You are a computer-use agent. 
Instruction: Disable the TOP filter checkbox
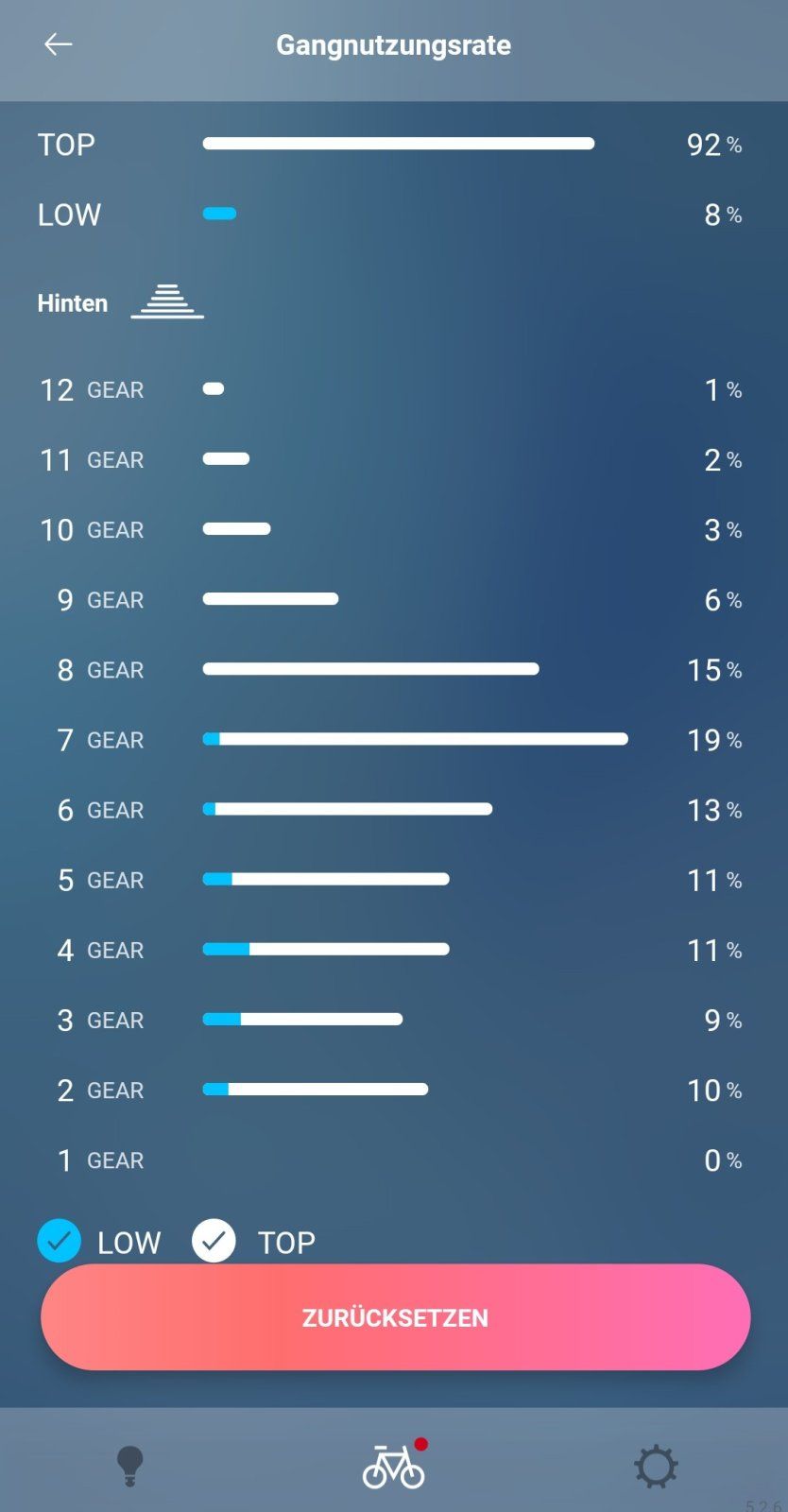(x=214, y=1241)
